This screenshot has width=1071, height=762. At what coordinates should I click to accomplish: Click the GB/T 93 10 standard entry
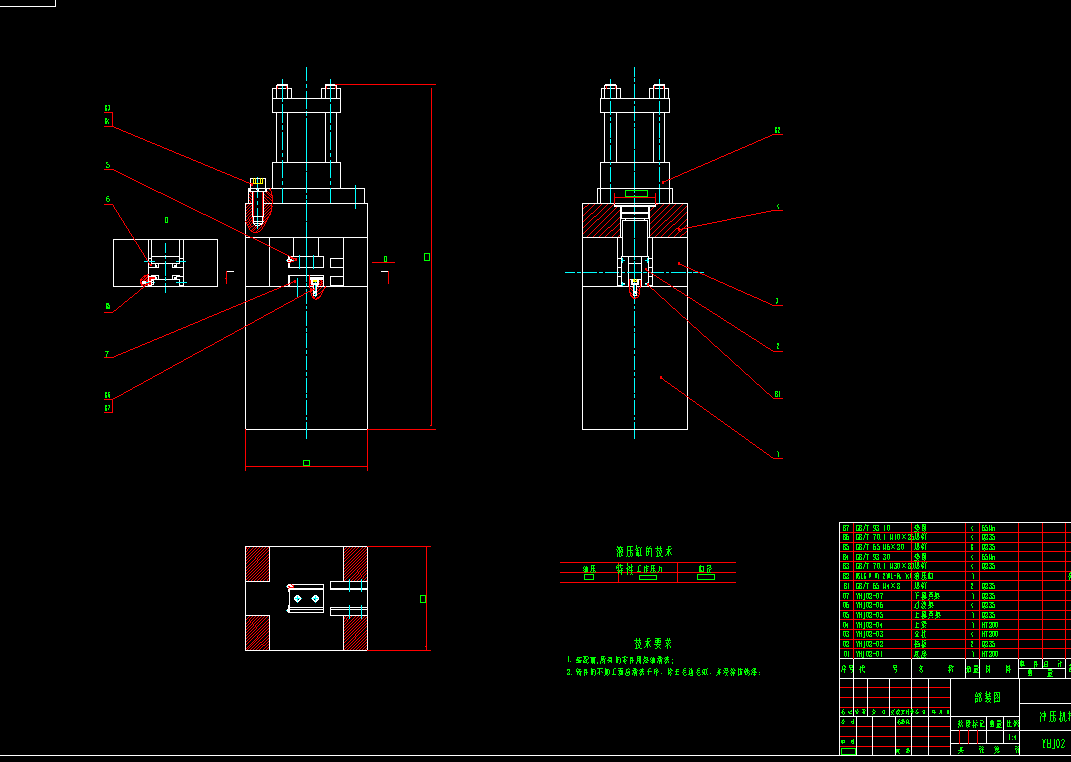click(x=873, y=528)
